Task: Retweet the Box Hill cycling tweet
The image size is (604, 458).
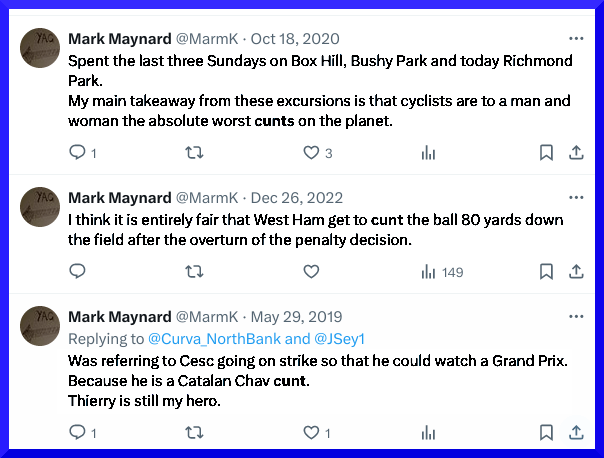Action: pos(195,153)
